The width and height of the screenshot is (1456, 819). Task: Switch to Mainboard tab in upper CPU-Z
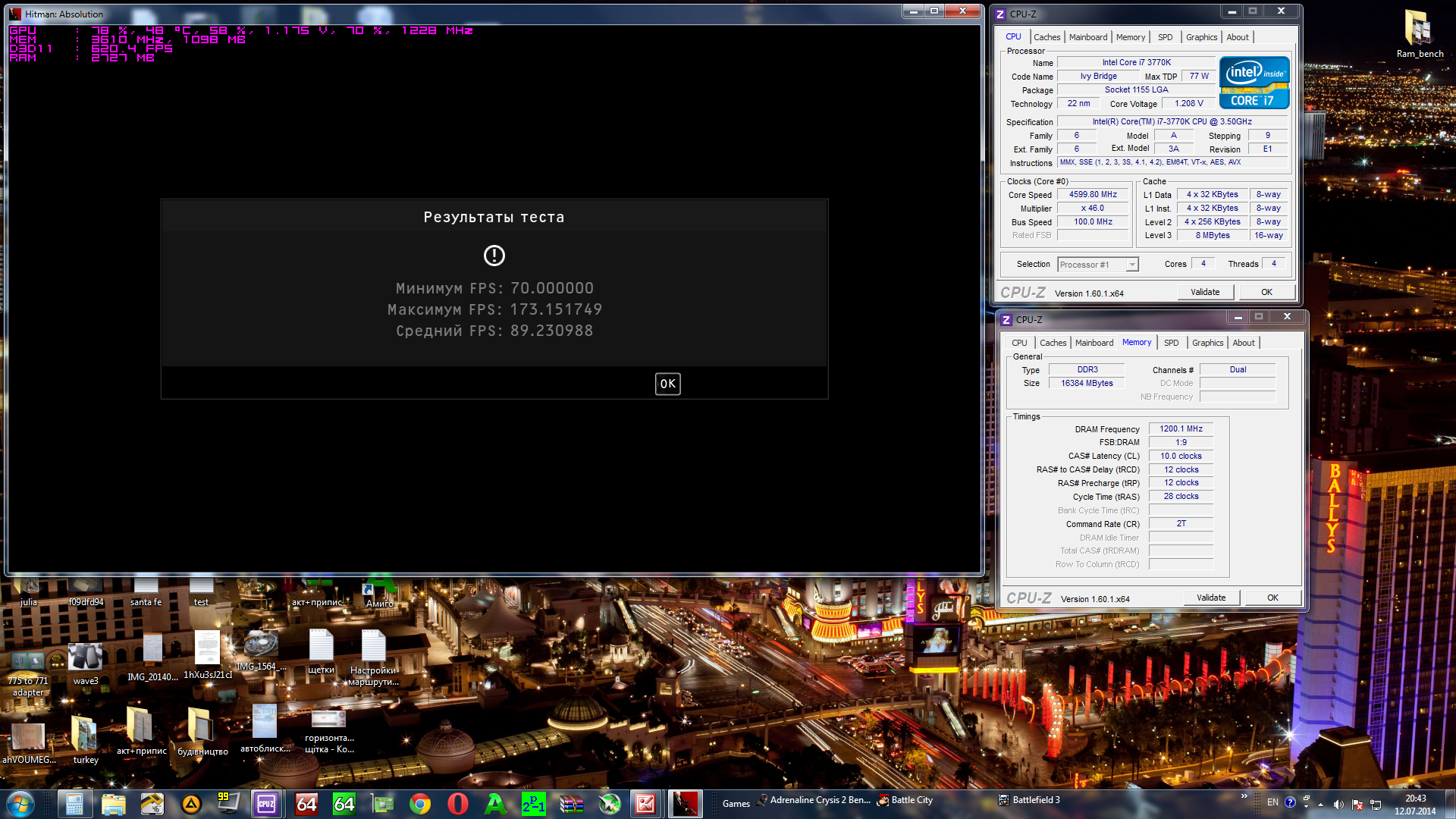point(1087,37)
